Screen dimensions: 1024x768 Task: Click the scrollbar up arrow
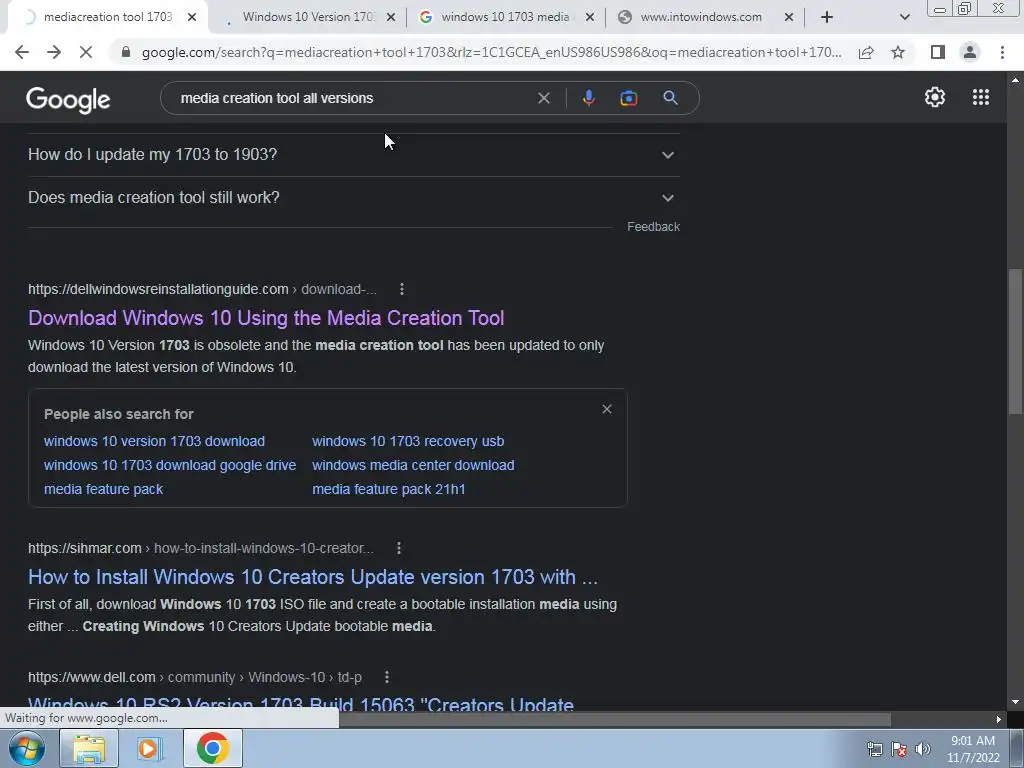[x=1015, y=80]
